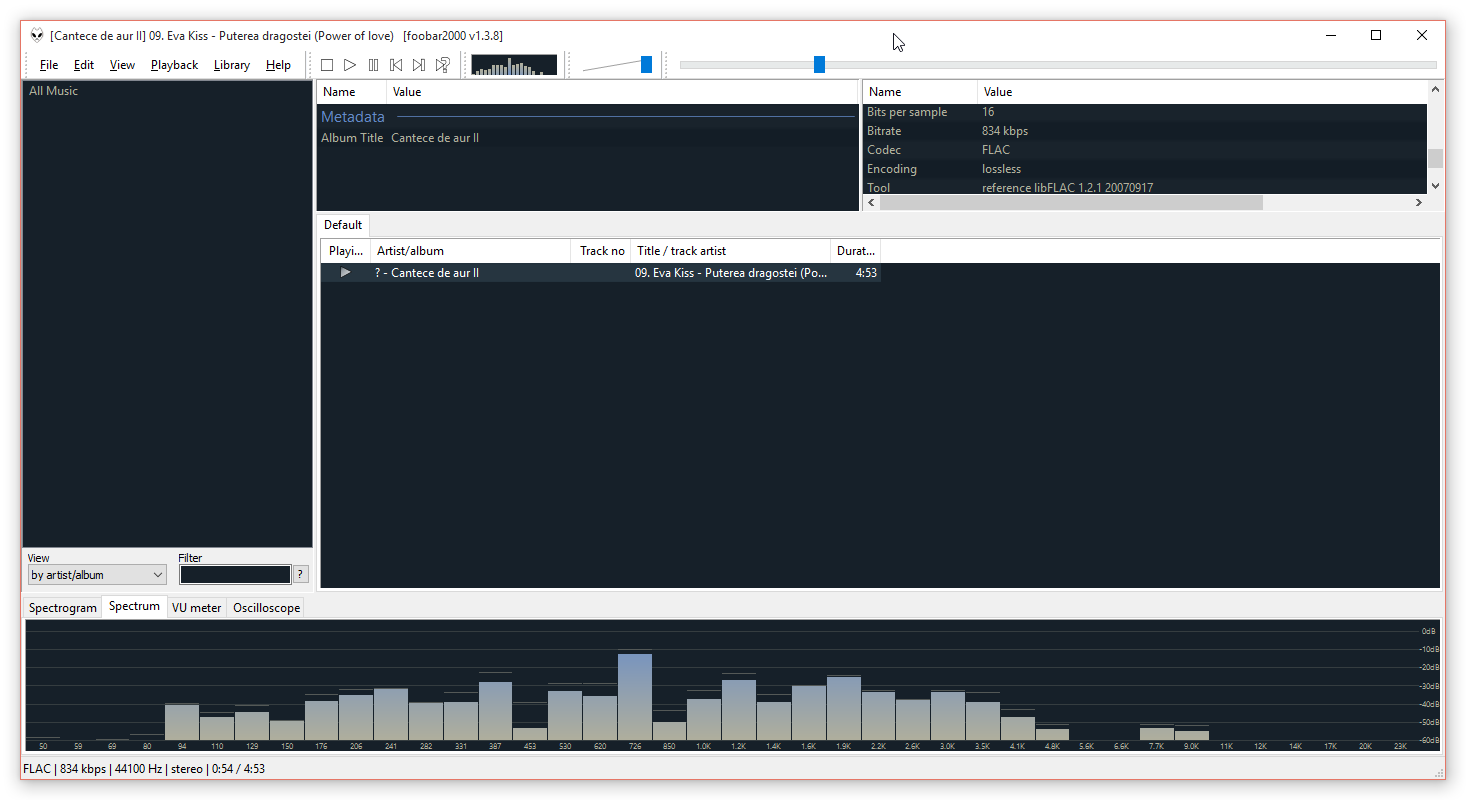Click the 'Track no' column header
This screenshot has width=1466, height=800.
[x=601, y=251]
